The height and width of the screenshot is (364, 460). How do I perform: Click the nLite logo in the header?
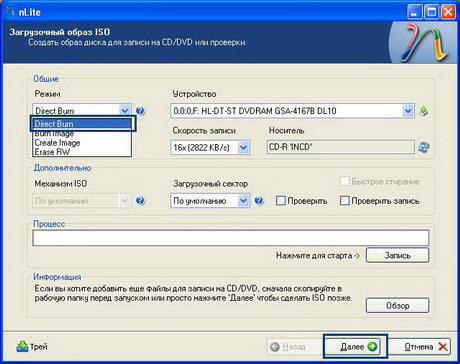coord(424,42)
